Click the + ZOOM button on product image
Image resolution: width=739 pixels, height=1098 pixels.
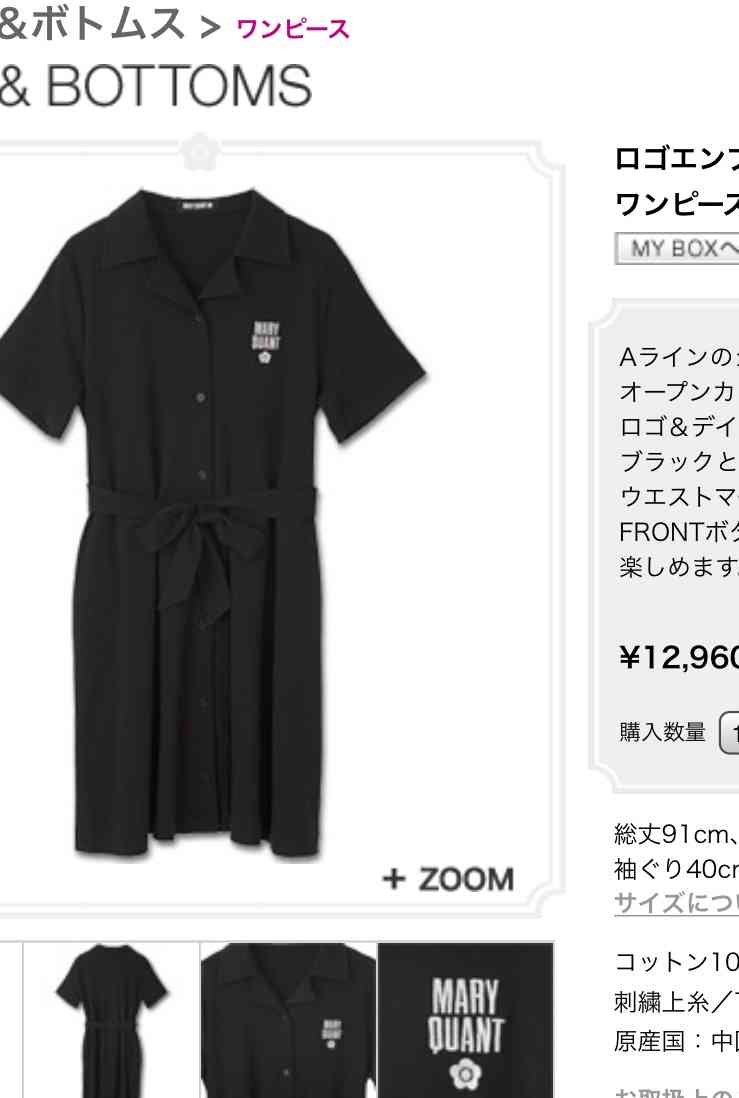(448, 879)
